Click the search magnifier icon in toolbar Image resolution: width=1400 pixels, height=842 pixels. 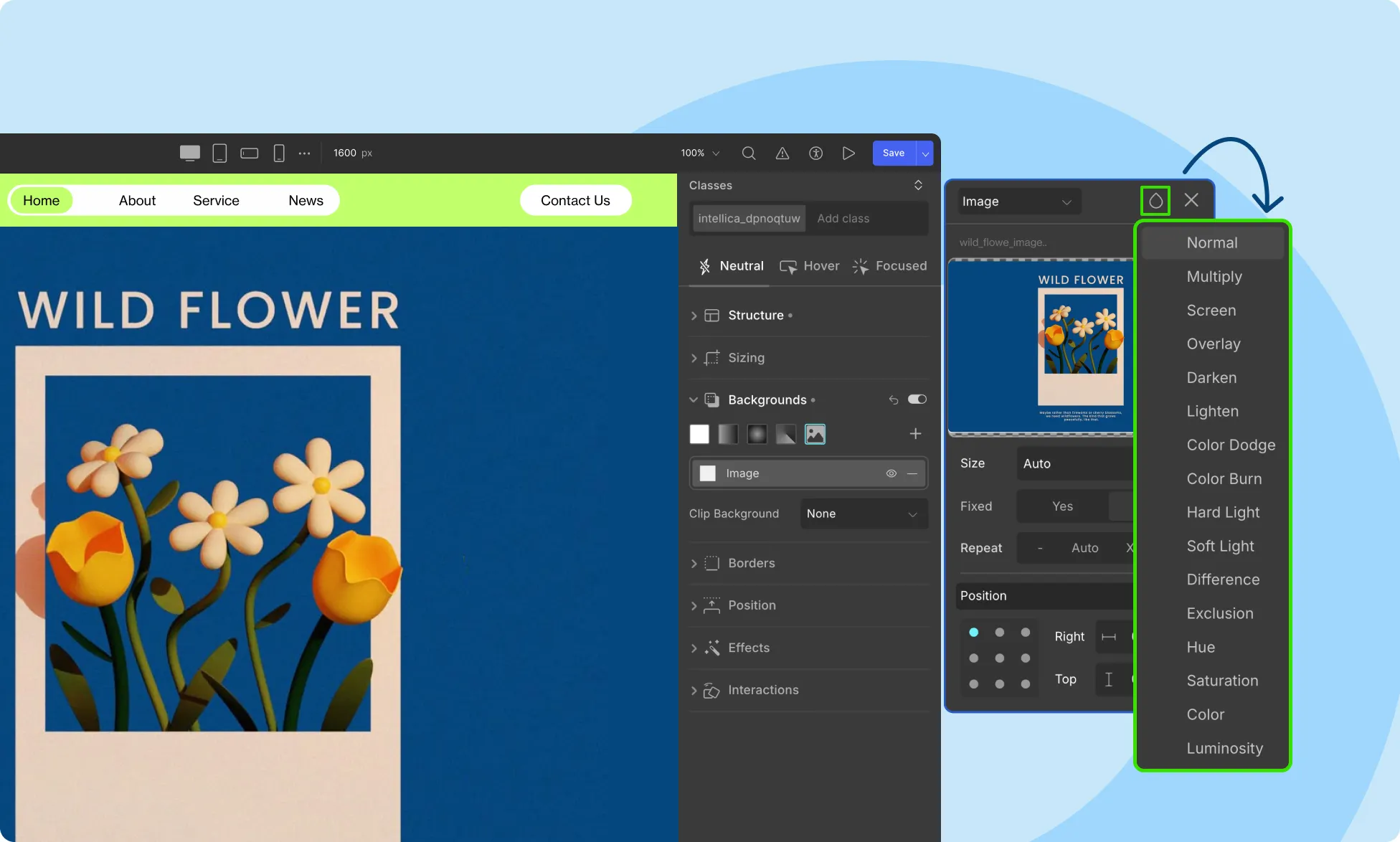pyautogui.click(x=749, y=153)
